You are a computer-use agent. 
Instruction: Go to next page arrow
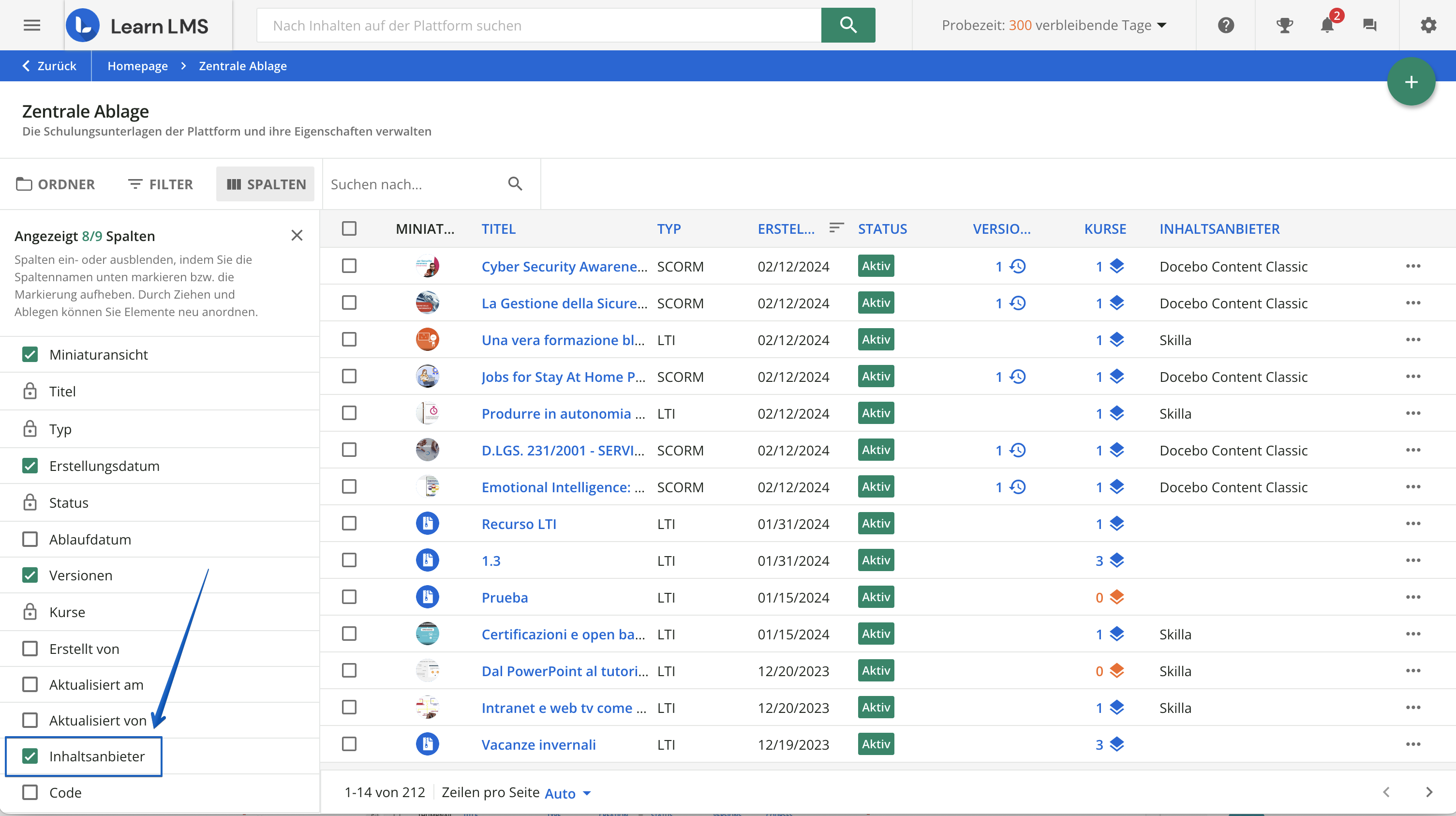(1429, 792)
